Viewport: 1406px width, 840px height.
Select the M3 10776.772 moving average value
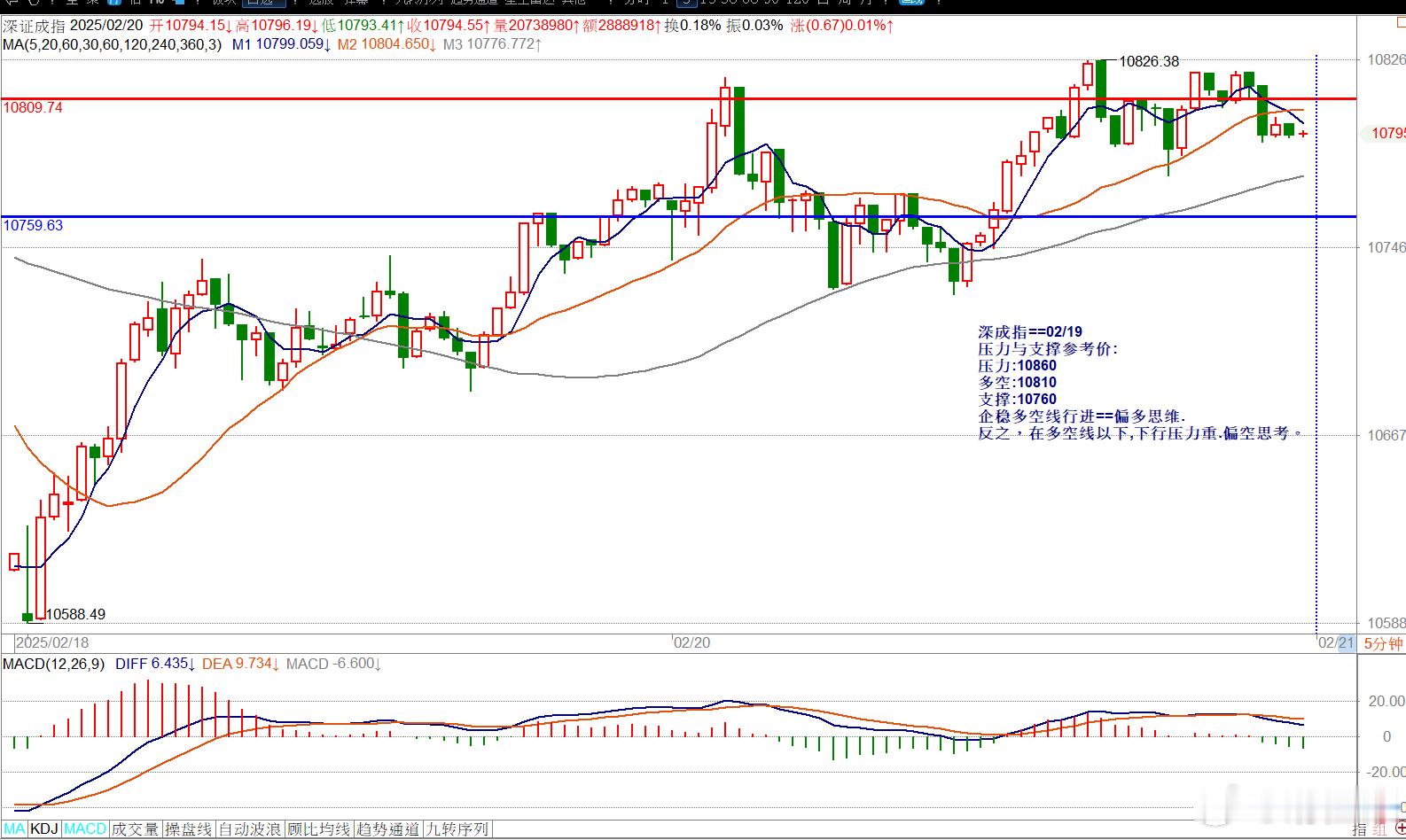493,43
